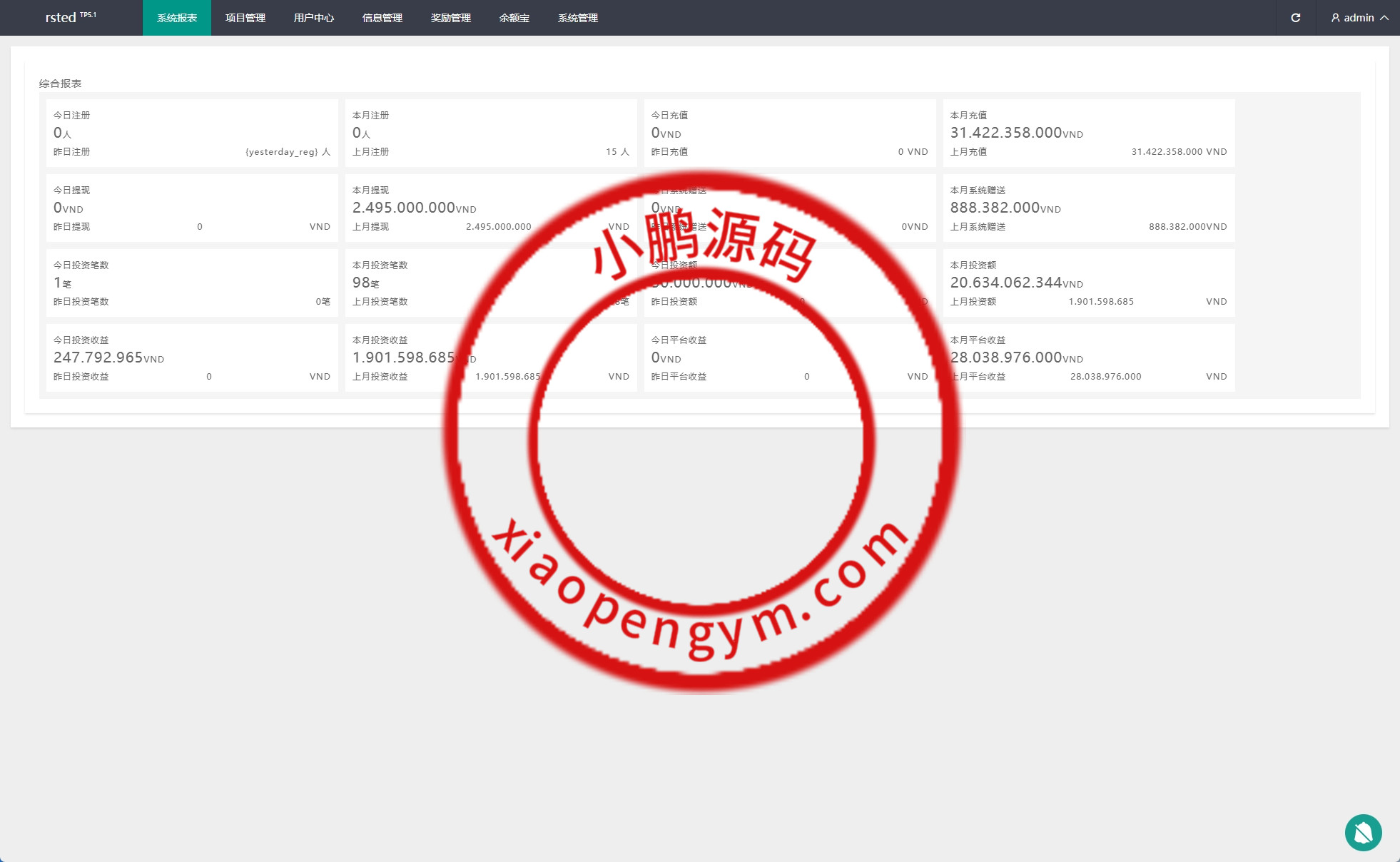This screenshot has height=862, width=1400.
Task: Open the 奖励管理 menu
Action: pyautogui.click(x=451, y=18)
